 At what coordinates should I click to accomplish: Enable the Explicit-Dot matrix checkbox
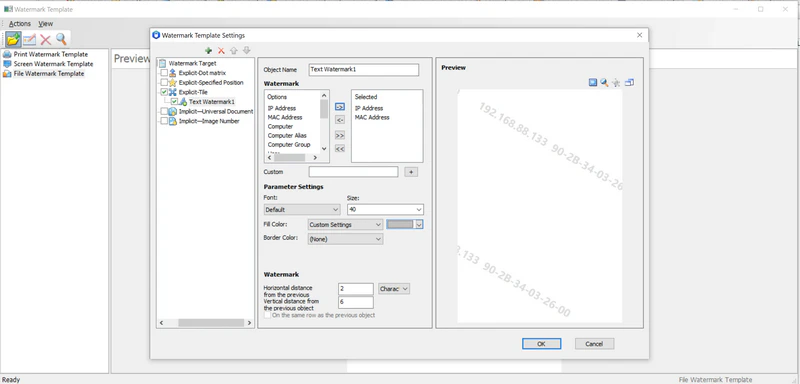click(164, 73)
